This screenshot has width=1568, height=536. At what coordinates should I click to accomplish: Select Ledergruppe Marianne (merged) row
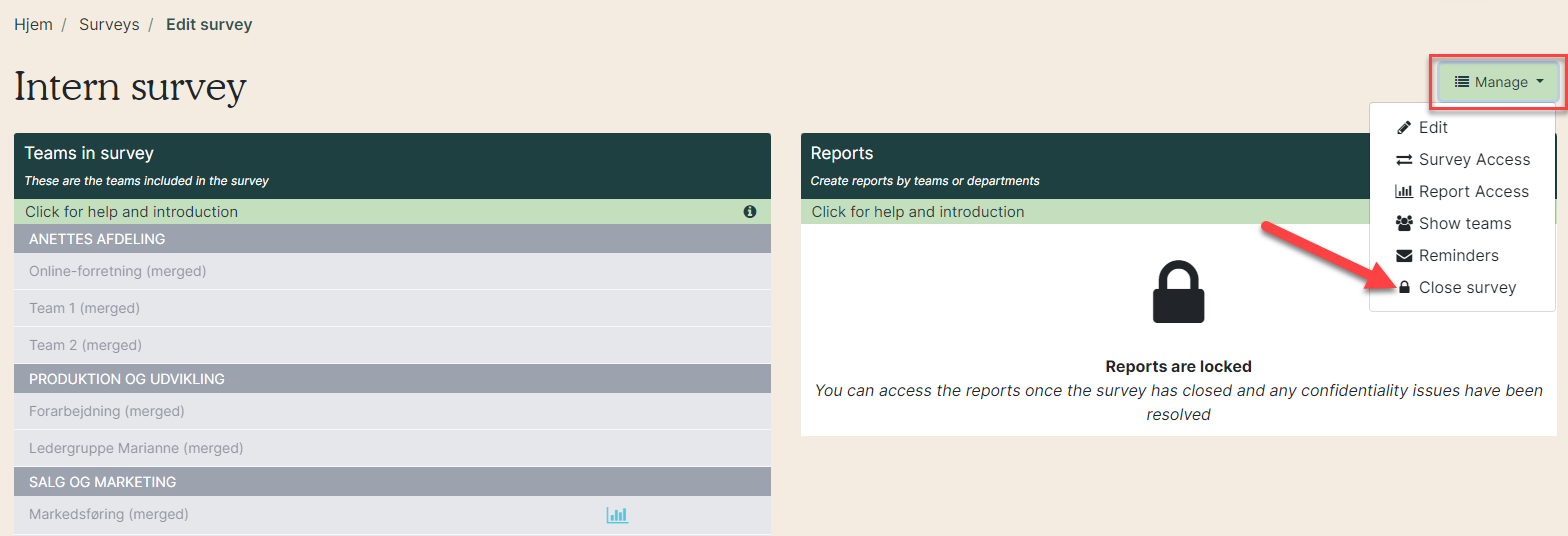pos(392,448)
